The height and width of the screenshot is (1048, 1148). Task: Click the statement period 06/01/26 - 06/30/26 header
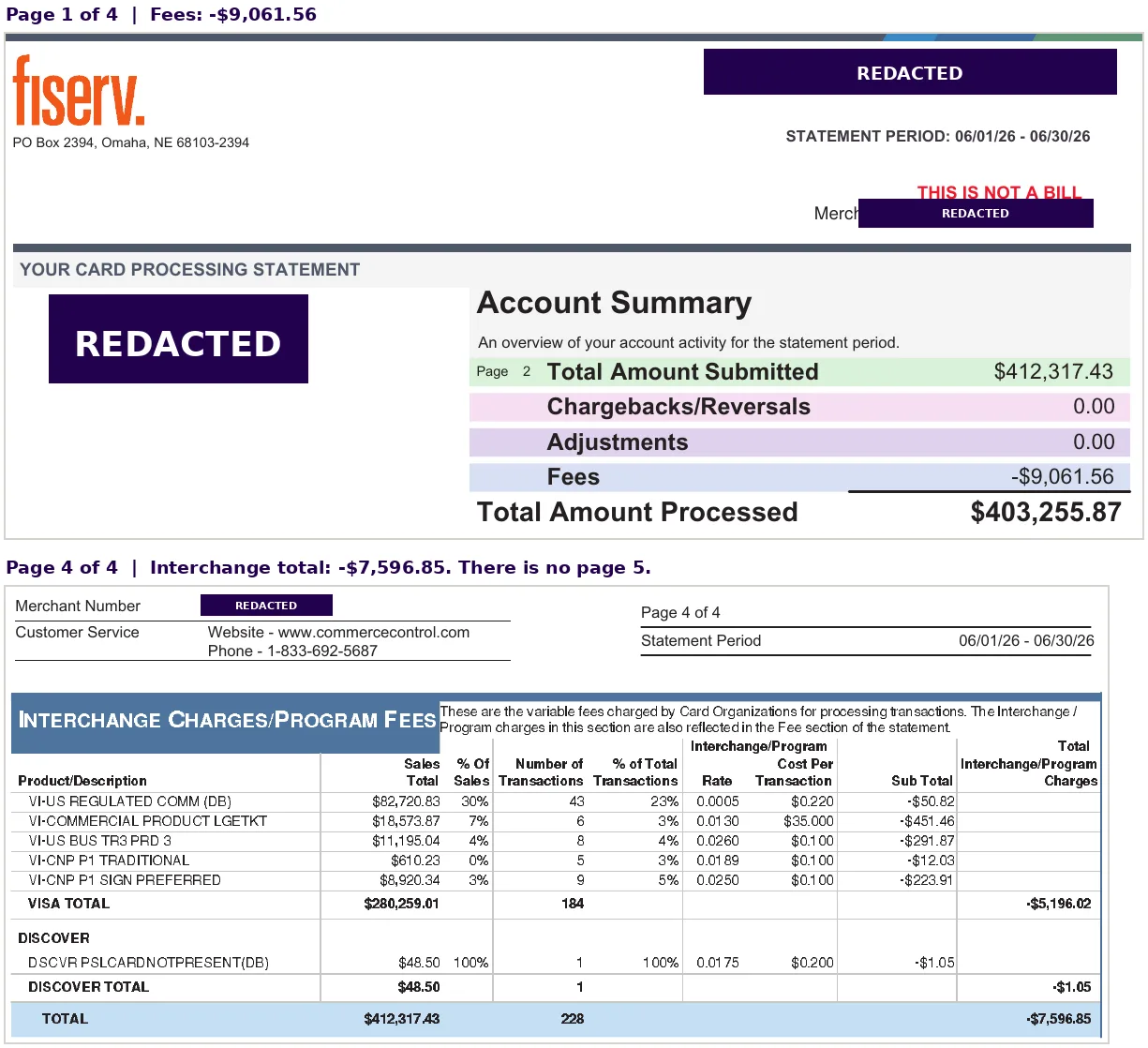(938, 136)
